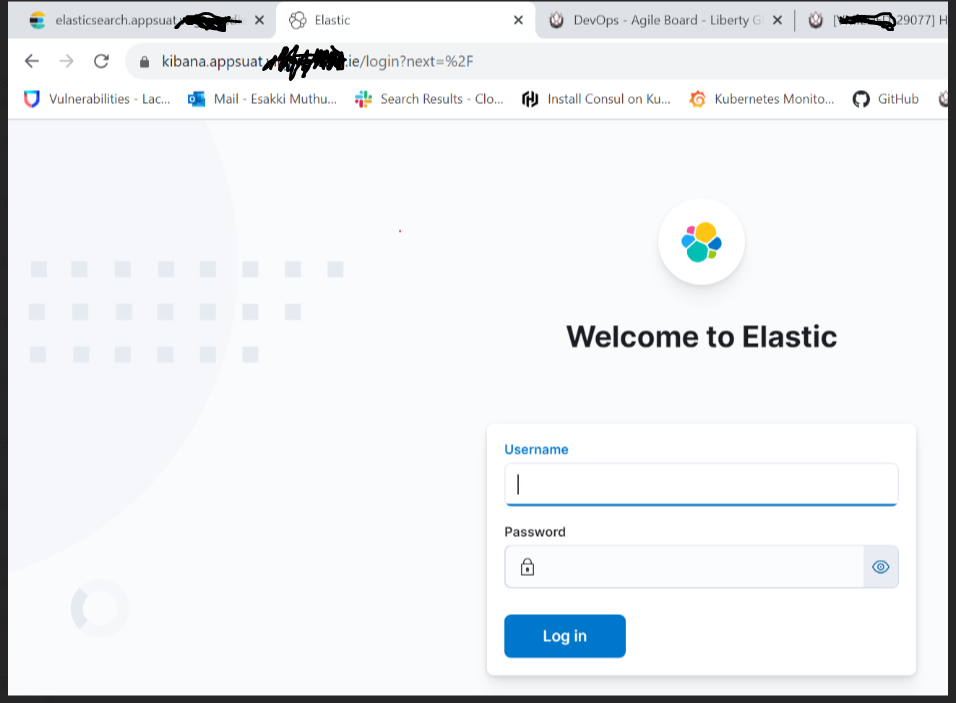Open the Install Consul on Ku... bookmark
Screen dimensions: 956x703
click(x=596, y=99)
